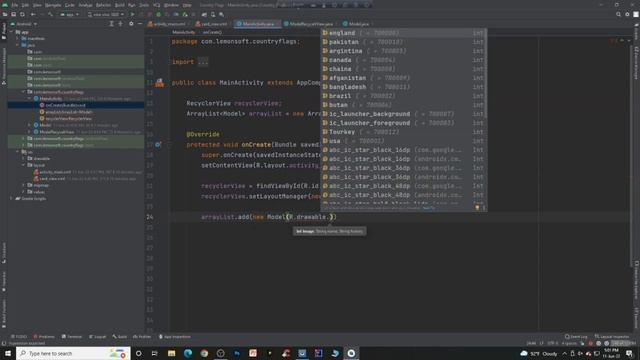Click the project panel hide (minus) icon
This screenshot has width=640, height=360.
(140, 24)
